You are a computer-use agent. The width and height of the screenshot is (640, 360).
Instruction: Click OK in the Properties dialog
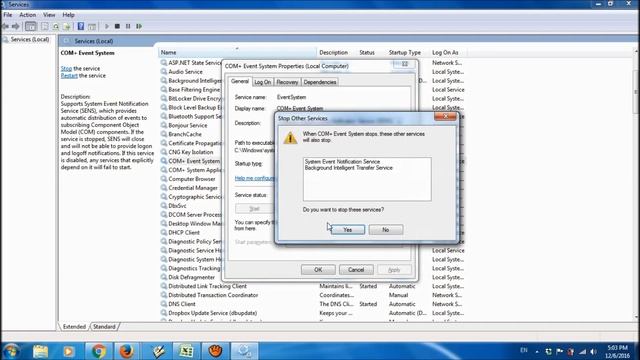click(318, 270)
